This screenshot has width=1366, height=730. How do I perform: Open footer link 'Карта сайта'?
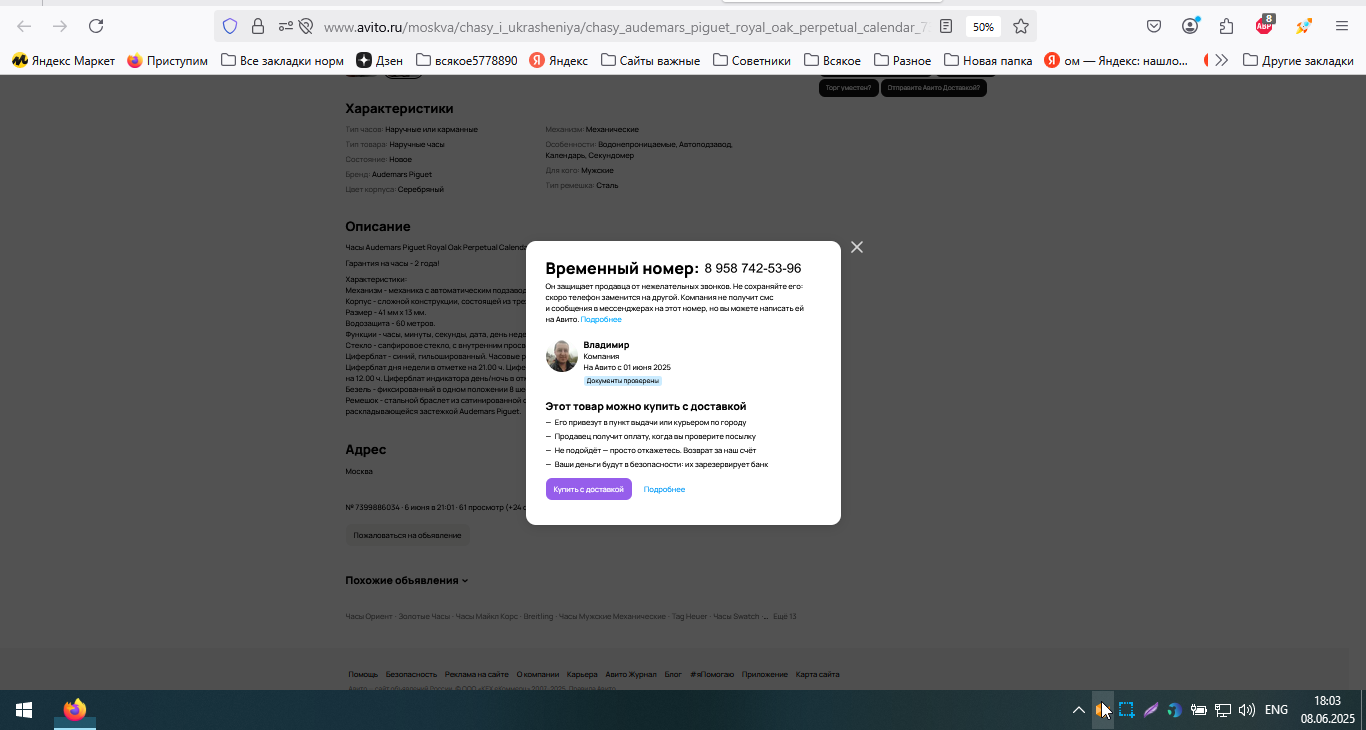tap(818, 674)
